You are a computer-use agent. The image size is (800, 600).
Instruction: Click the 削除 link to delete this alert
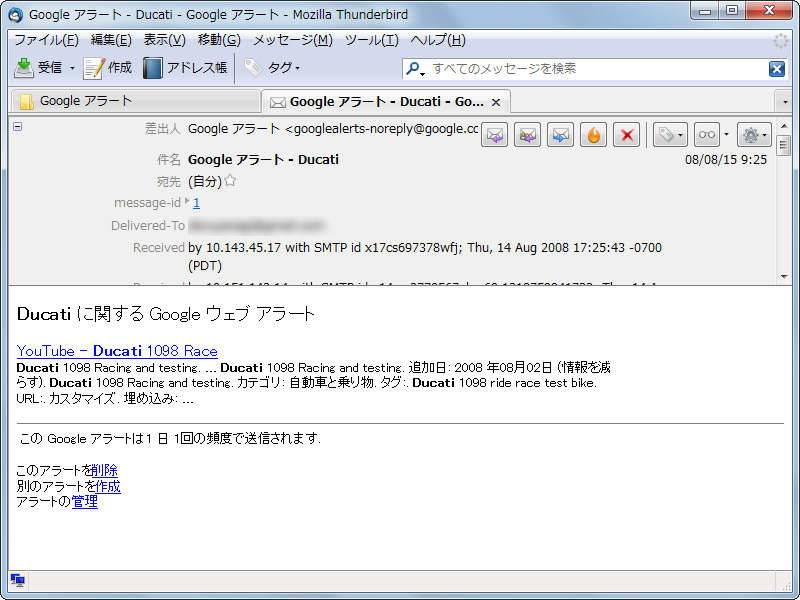105,470
